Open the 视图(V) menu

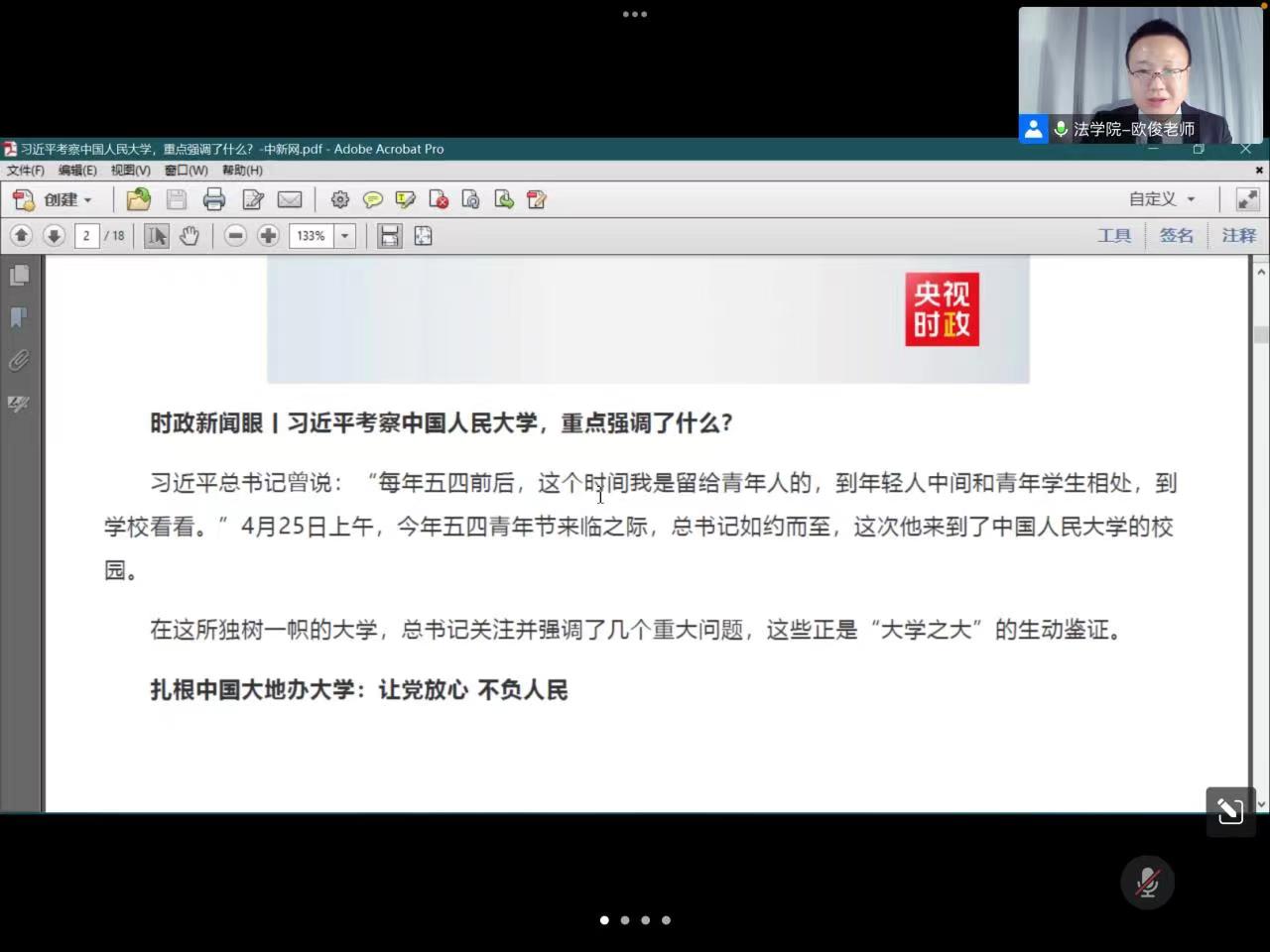point(130,171)
